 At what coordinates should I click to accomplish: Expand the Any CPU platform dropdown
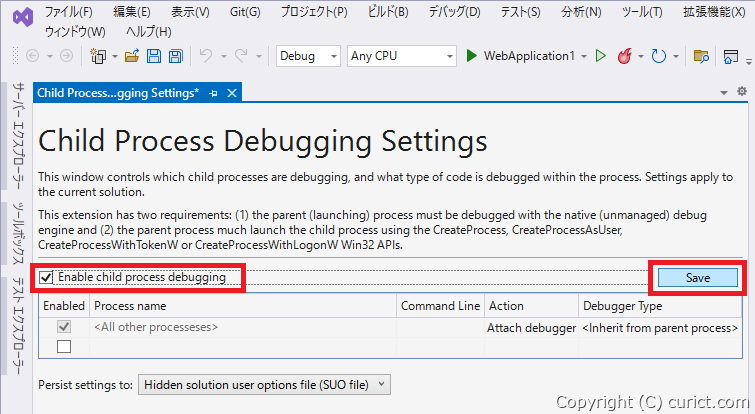tap(402, 56)
